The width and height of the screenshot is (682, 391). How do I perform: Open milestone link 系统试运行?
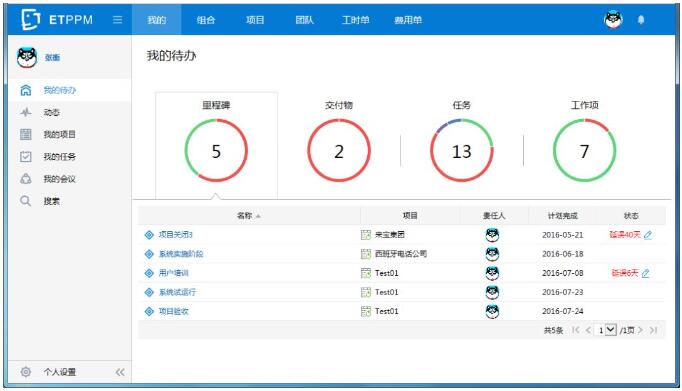coord(177,292)
